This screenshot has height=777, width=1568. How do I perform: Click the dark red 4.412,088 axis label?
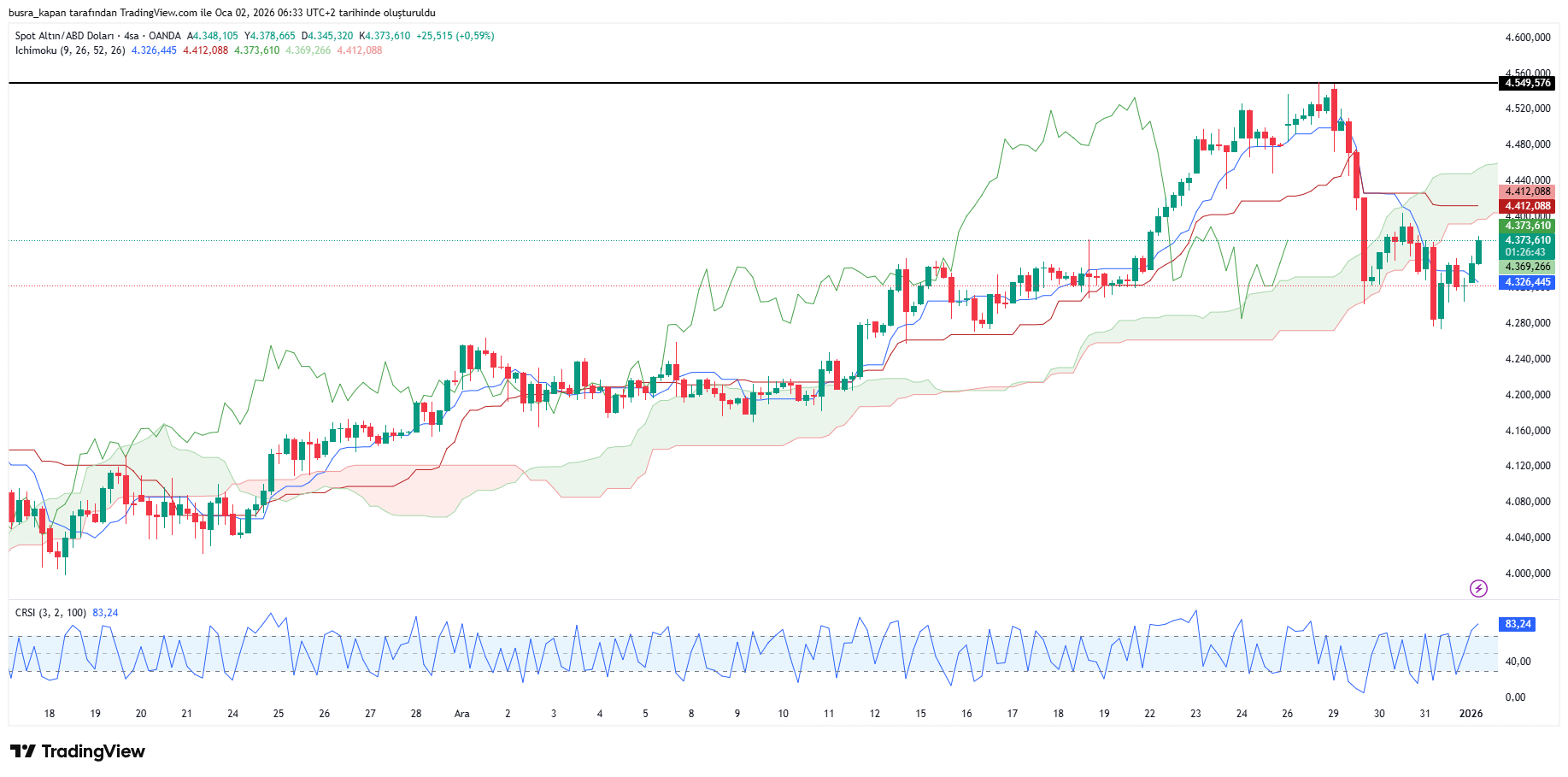[x=1527, y=206]
